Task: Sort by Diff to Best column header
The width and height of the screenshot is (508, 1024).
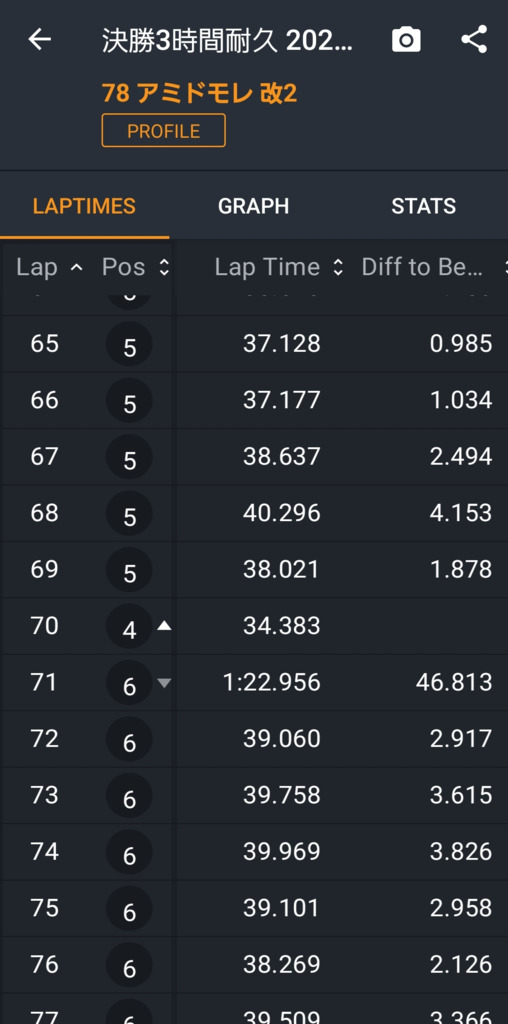Action: 432,266
